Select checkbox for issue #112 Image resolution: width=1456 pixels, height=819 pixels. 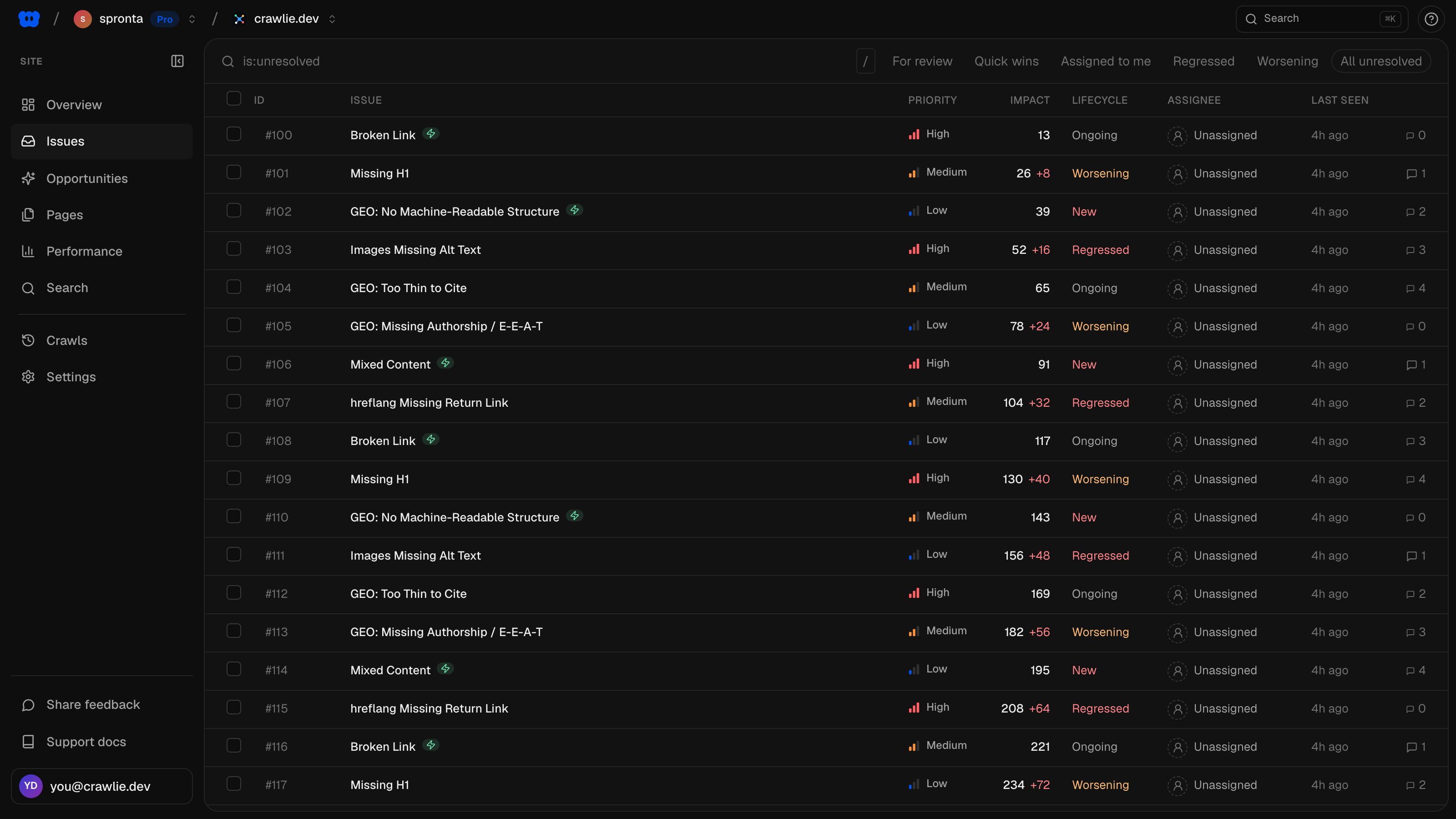pyautogui.click(x=233, y=592)
